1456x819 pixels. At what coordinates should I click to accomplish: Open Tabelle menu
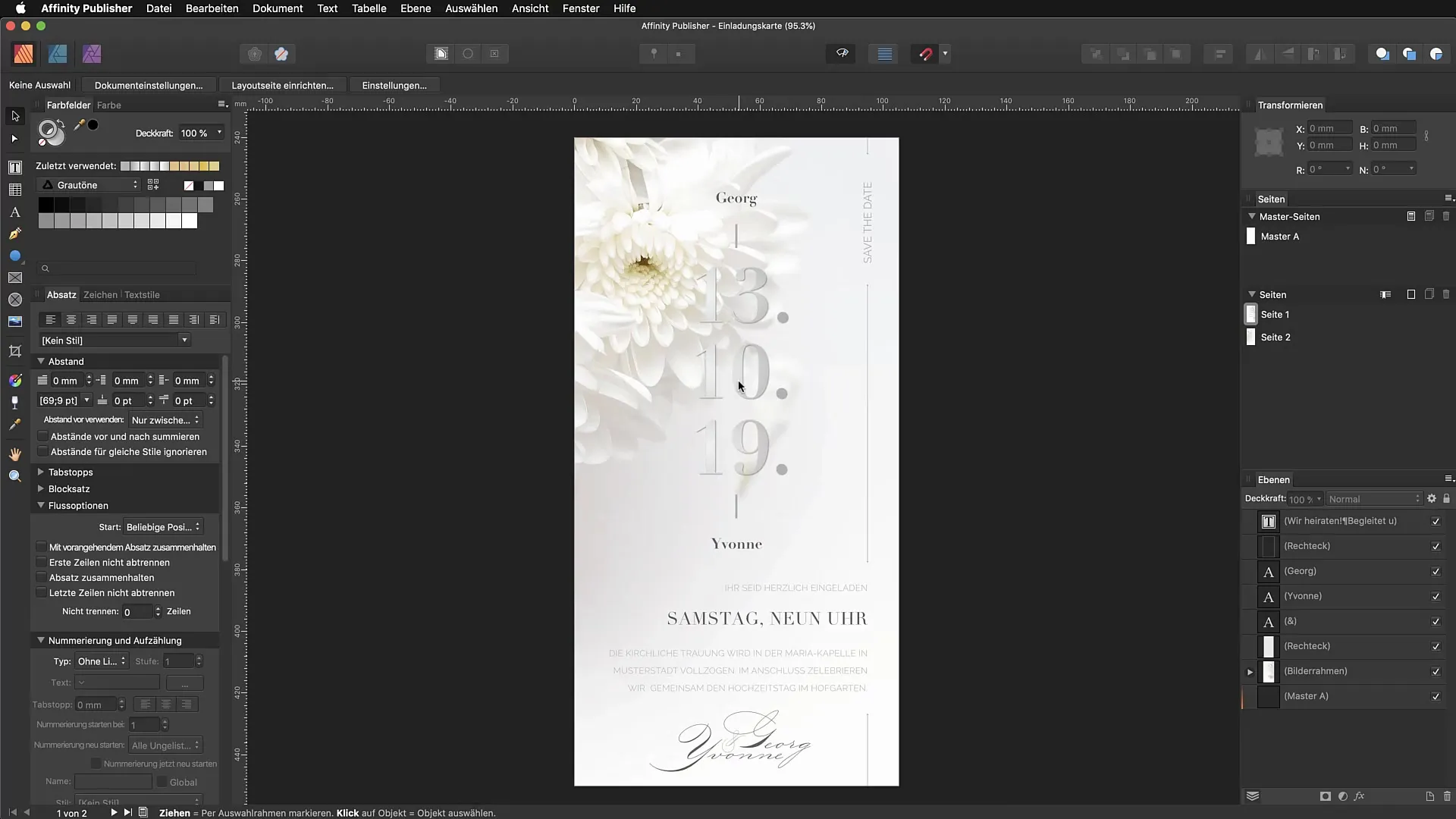pyautogui.click(x=369, y=8)
